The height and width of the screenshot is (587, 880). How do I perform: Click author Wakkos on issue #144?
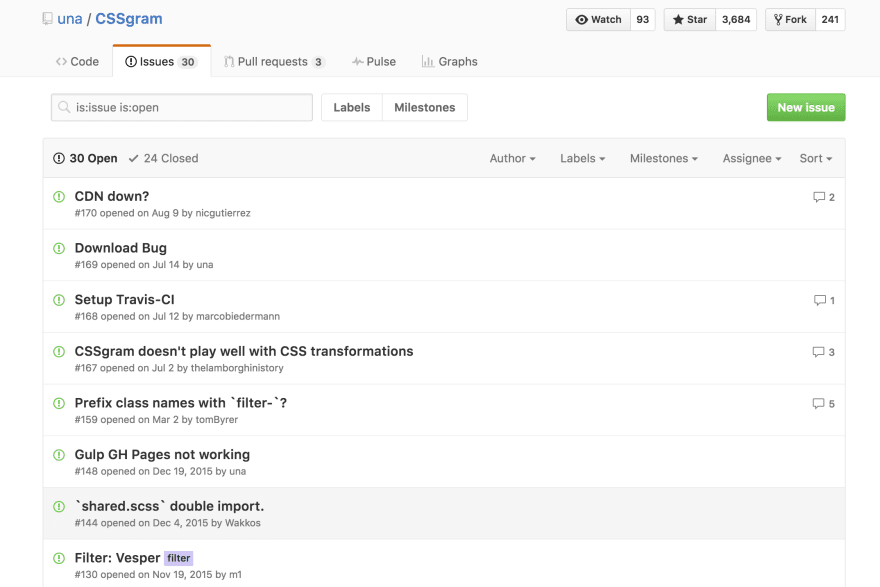point(242,523)
